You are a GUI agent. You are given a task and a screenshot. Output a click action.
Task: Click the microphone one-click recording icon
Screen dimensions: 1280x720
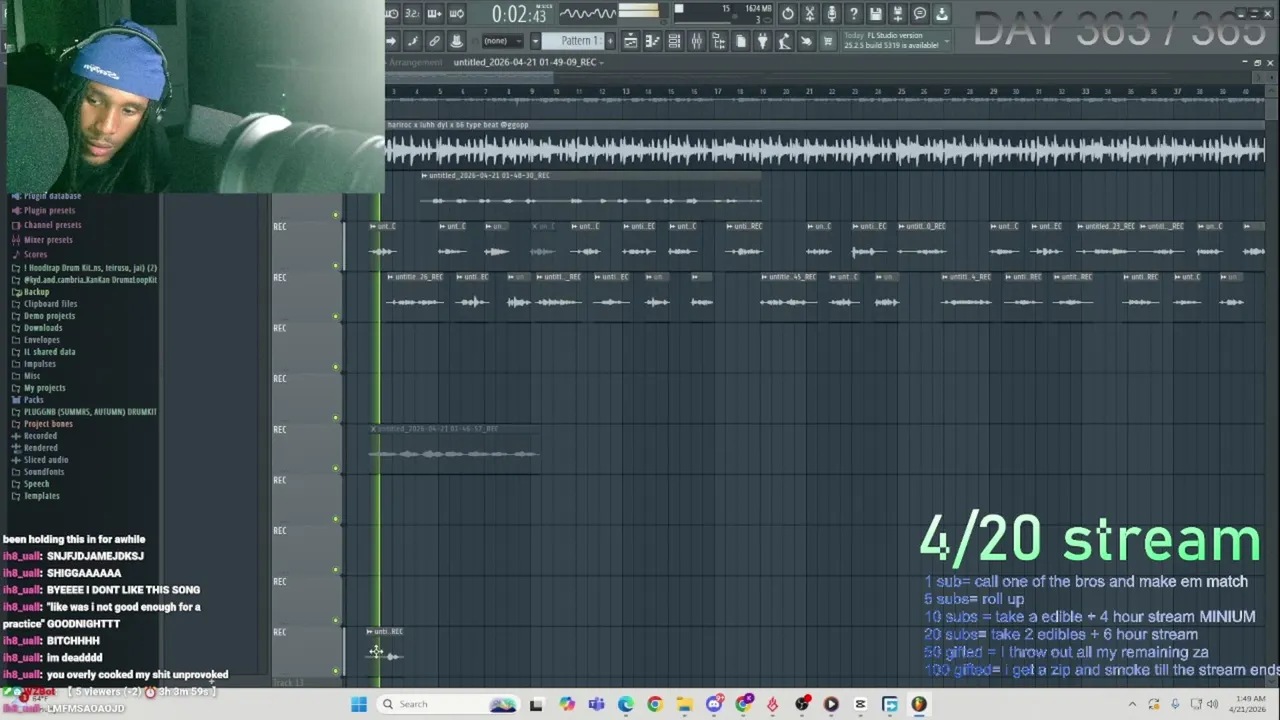pyautogui.click(x=832, y=14)
